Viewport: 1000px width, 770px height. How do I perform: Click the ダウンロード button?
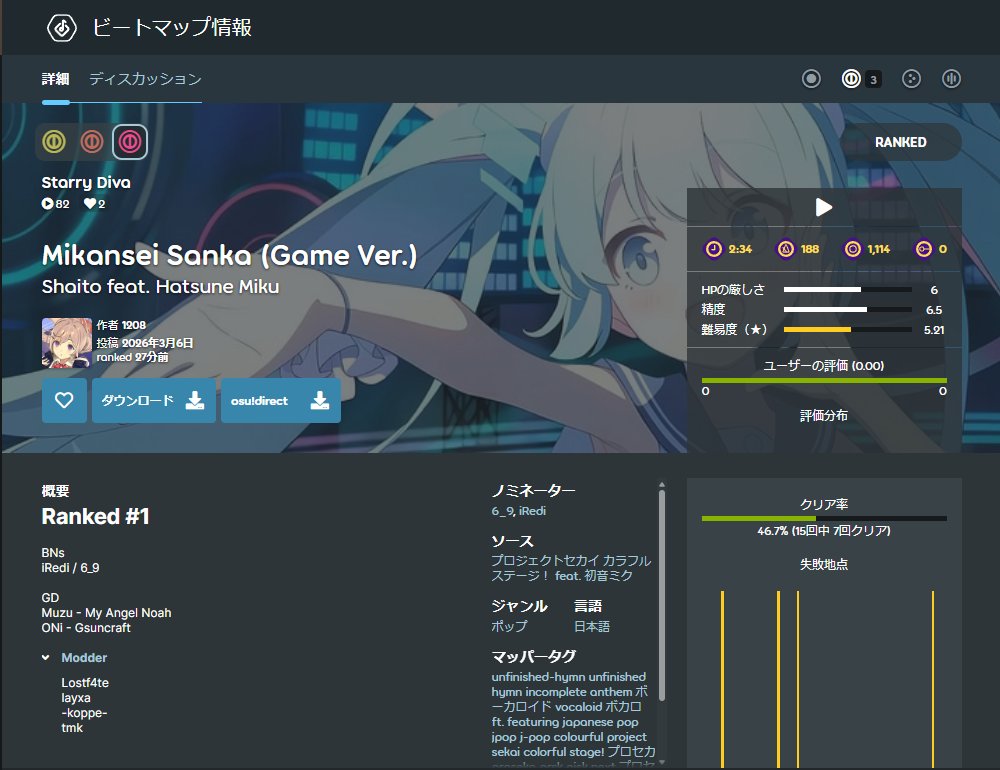[x=153, y=401]
